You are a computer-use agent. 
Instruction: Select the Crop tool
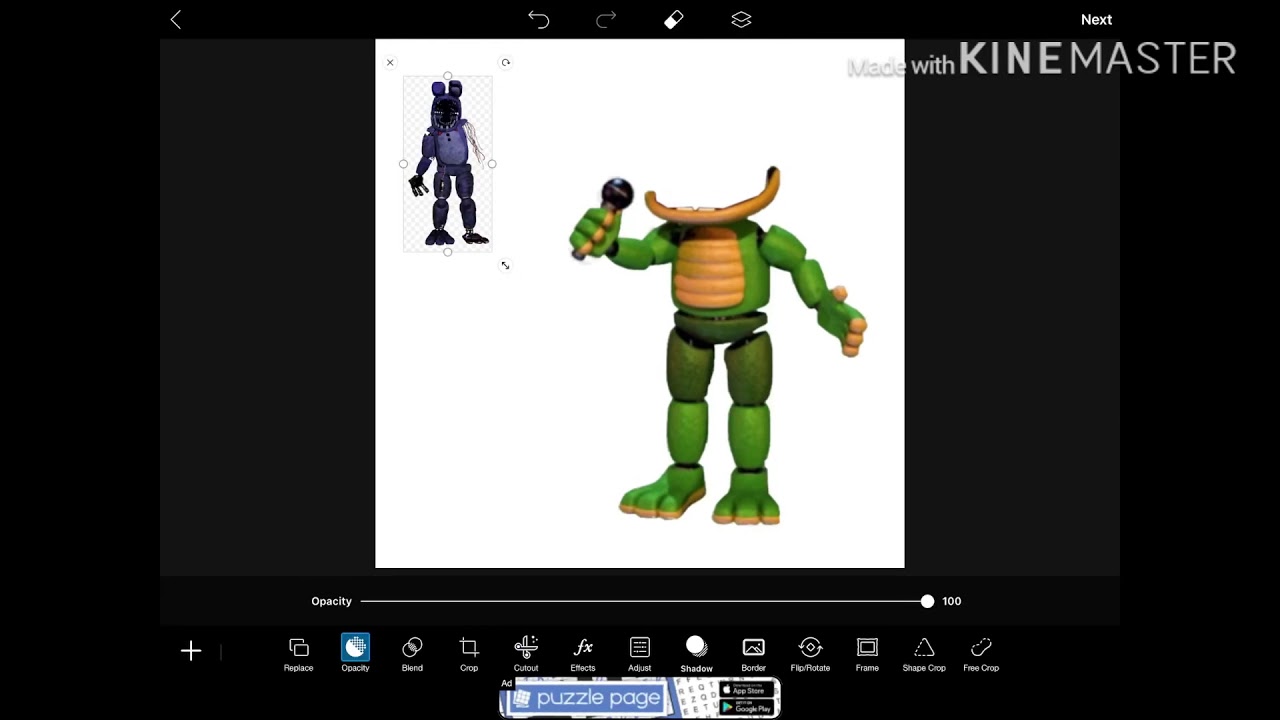(469, 654)
